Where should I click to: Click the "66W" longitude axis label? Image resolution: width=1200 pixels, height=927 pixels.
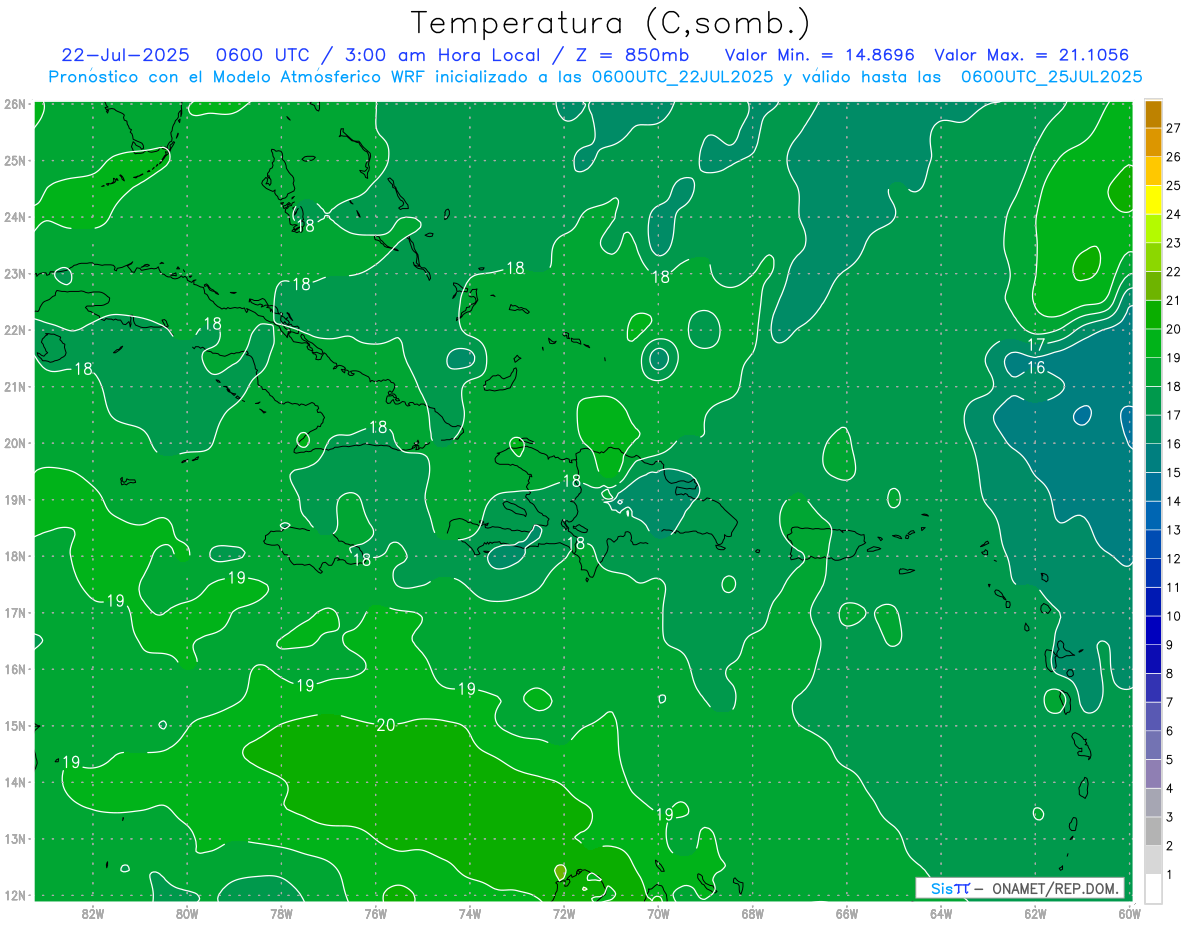pos(847,912)
